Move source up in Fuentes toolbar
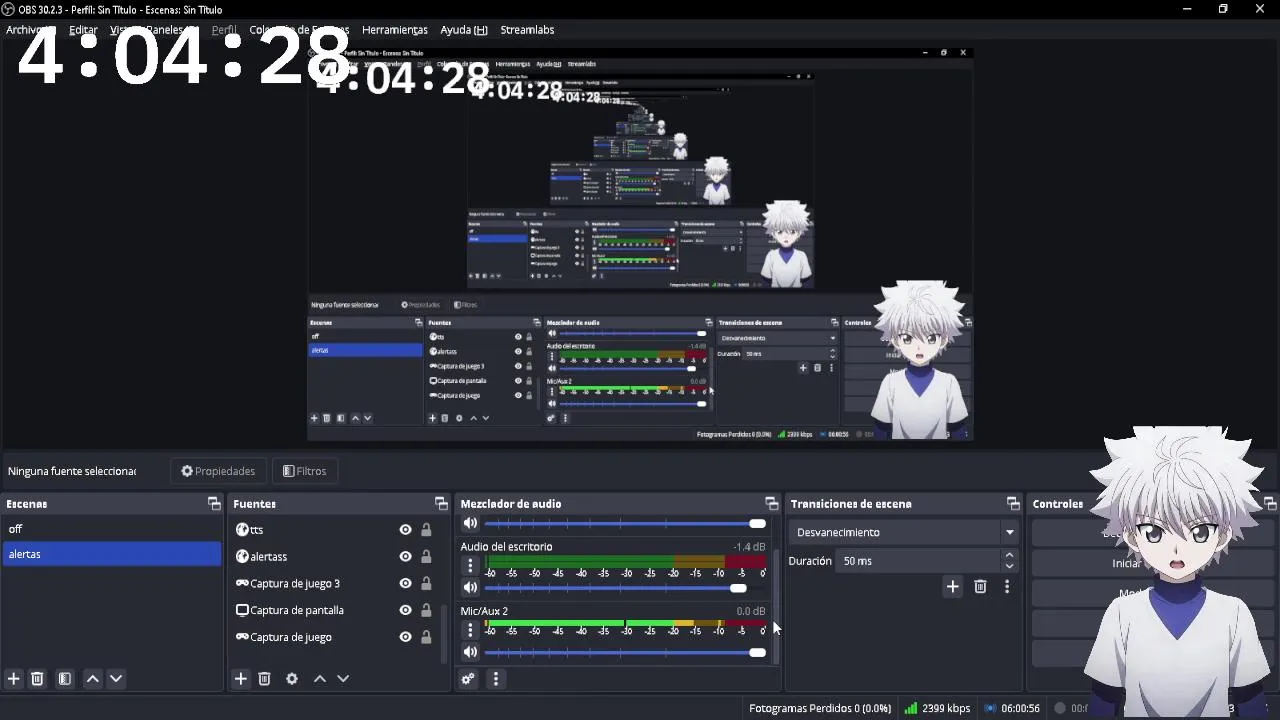 pos(320,678)
